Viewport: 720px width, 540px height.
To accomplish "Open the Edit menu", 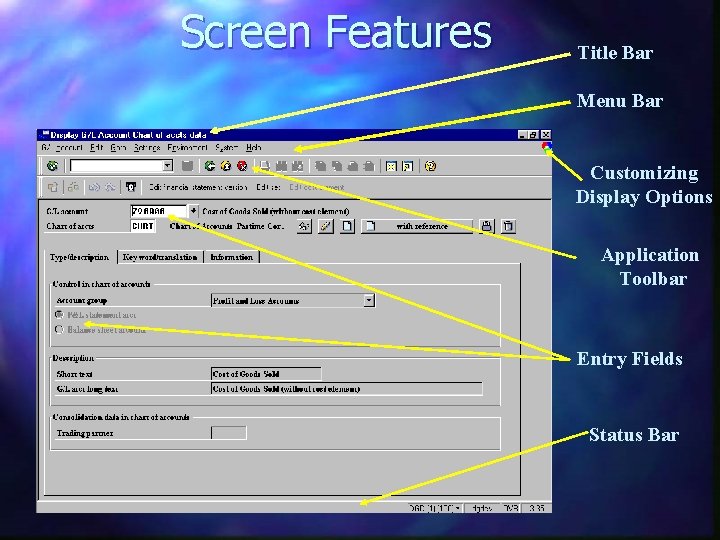I will tap(96, 147).
